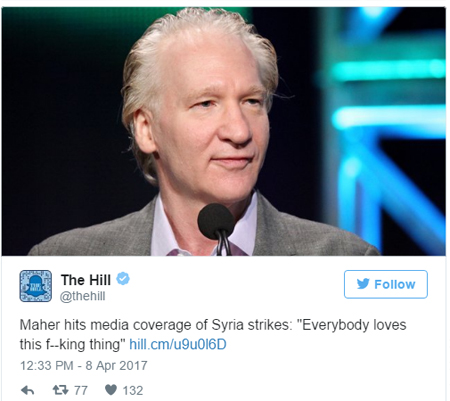Click the blue verified badge beside The Hill
Image resolution: width=450 pixels, height=401 pixels.
[123, 279]
